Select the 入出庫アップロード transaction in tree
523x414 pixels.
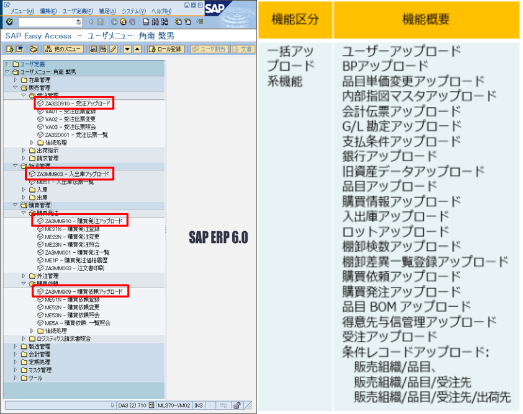tap(69, 174)
